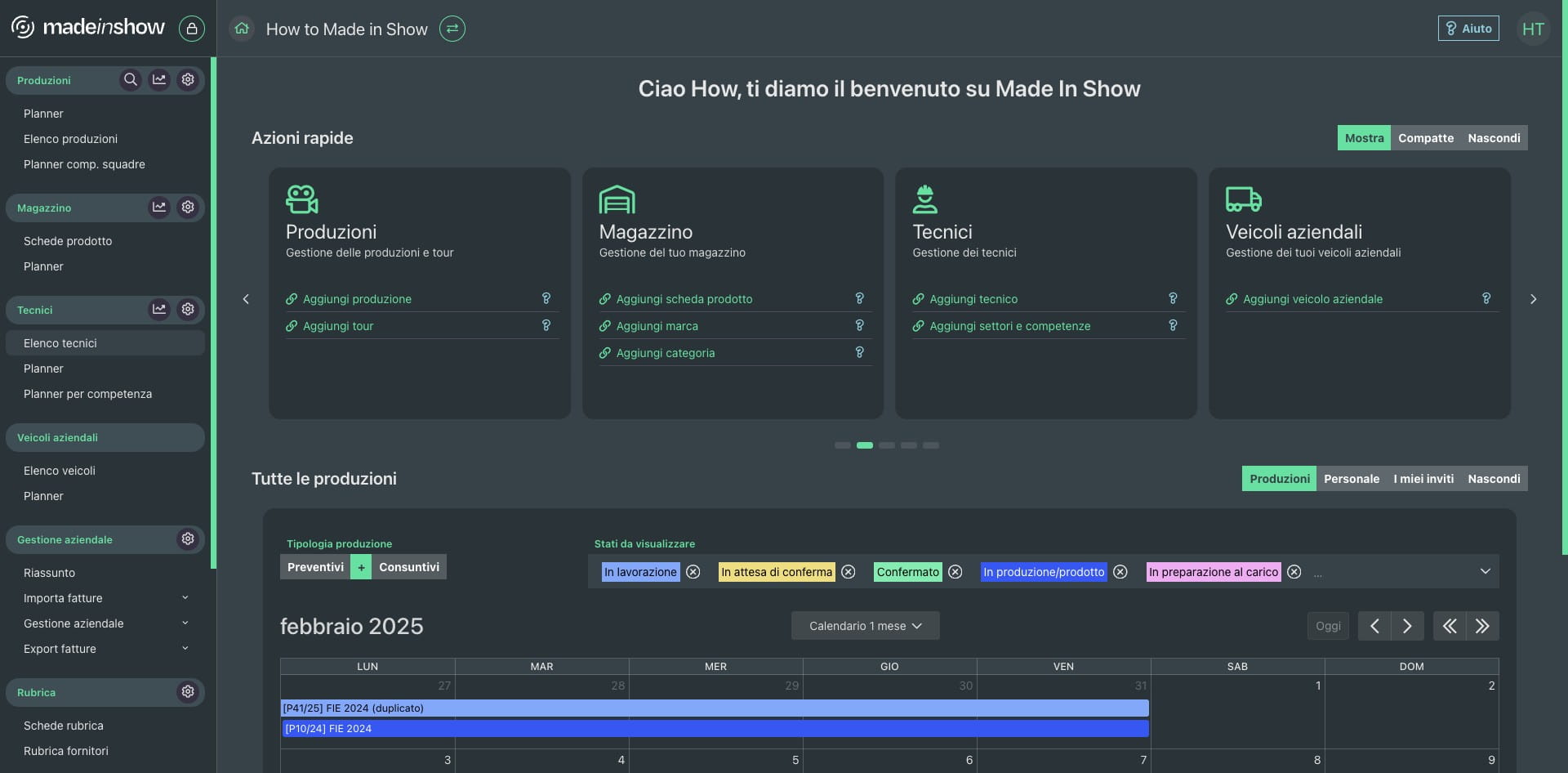Click the Aiuto help button
The image size is (1568, 773).
[x=1468, y=29]
